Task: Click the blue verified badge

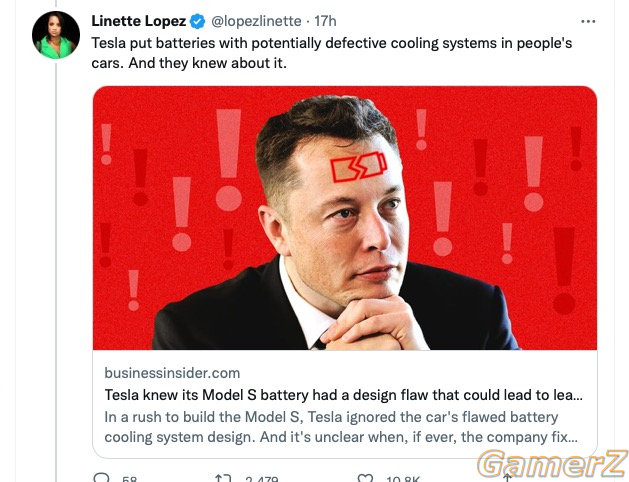Action: pos(197,21)
